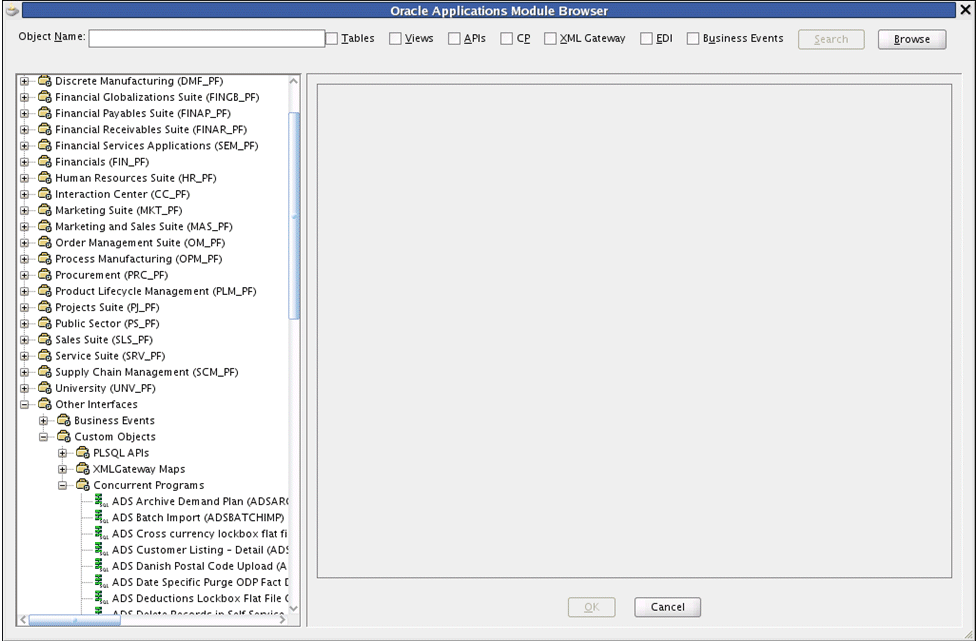Click the ADS Customer Listing program icon
This screenshot has height=641, width=977.
101,550
